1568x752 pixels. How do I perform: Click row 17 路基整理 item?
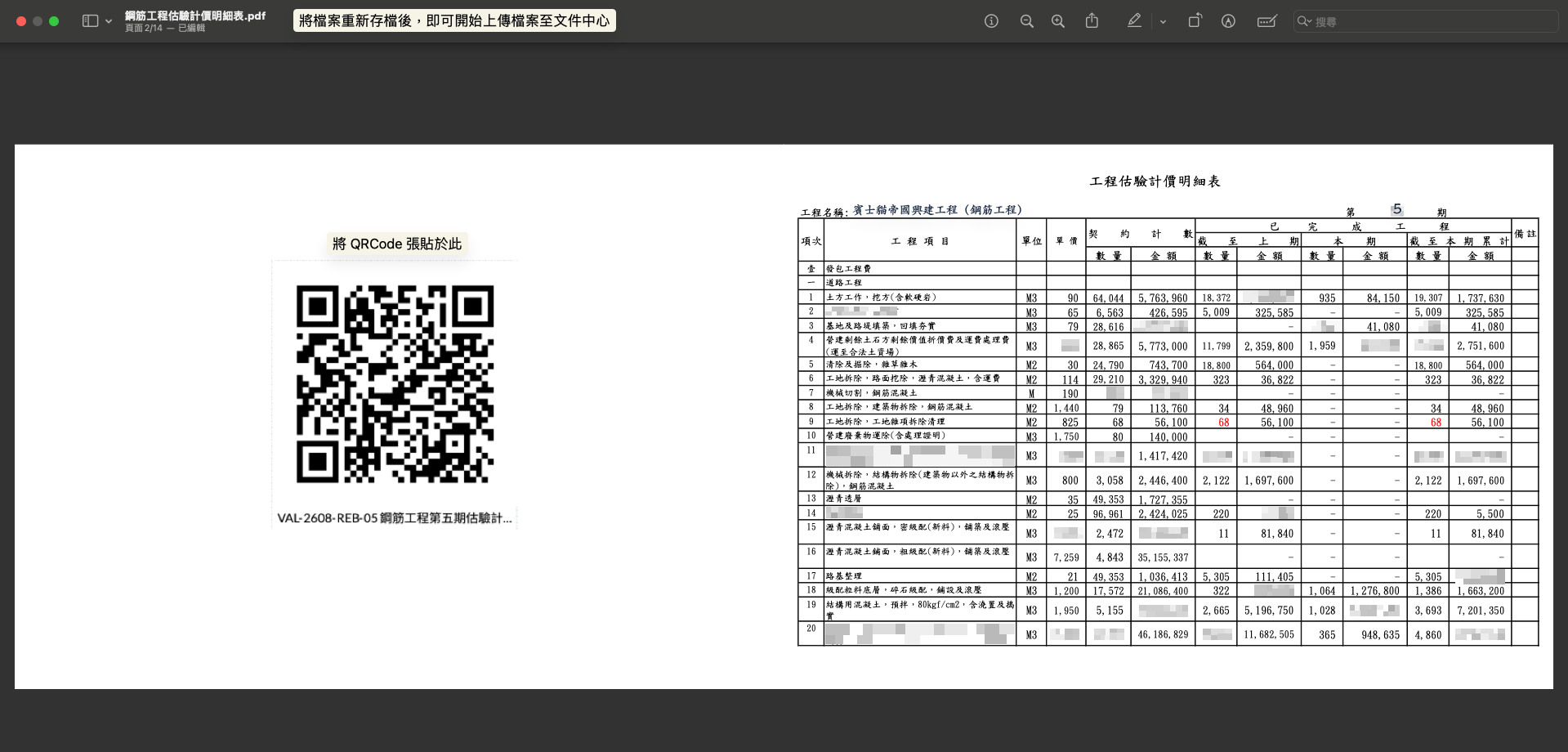[843, 576]
